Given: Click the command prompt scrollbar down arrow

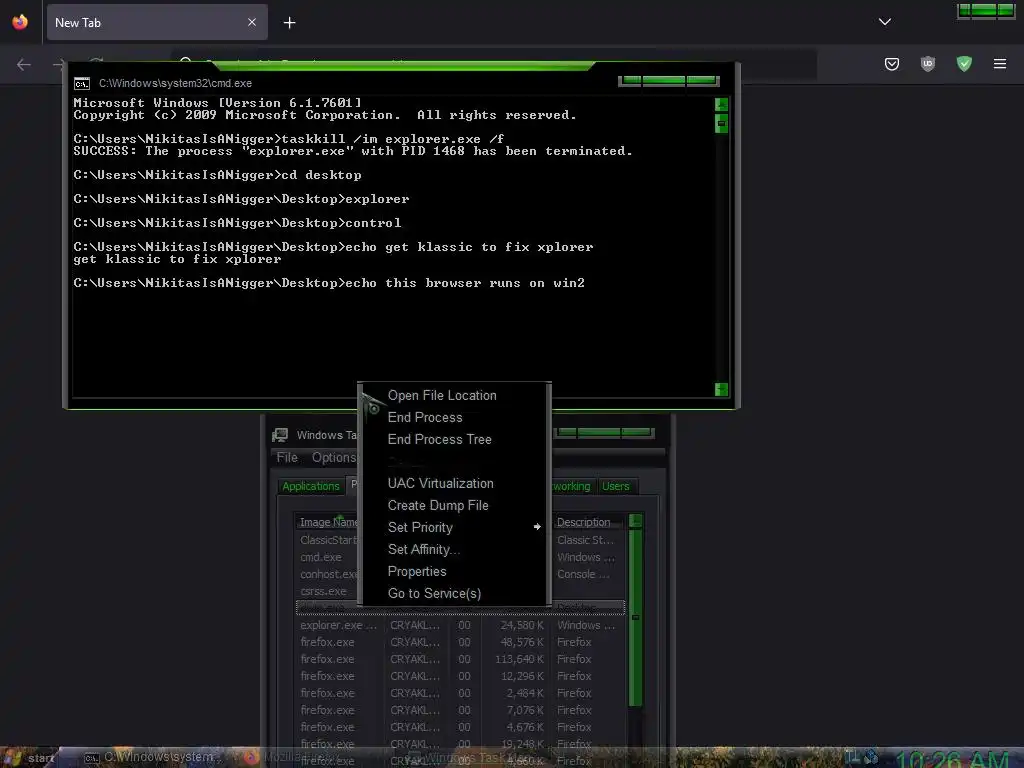Looking at the screenshot, I should [721, 390].
